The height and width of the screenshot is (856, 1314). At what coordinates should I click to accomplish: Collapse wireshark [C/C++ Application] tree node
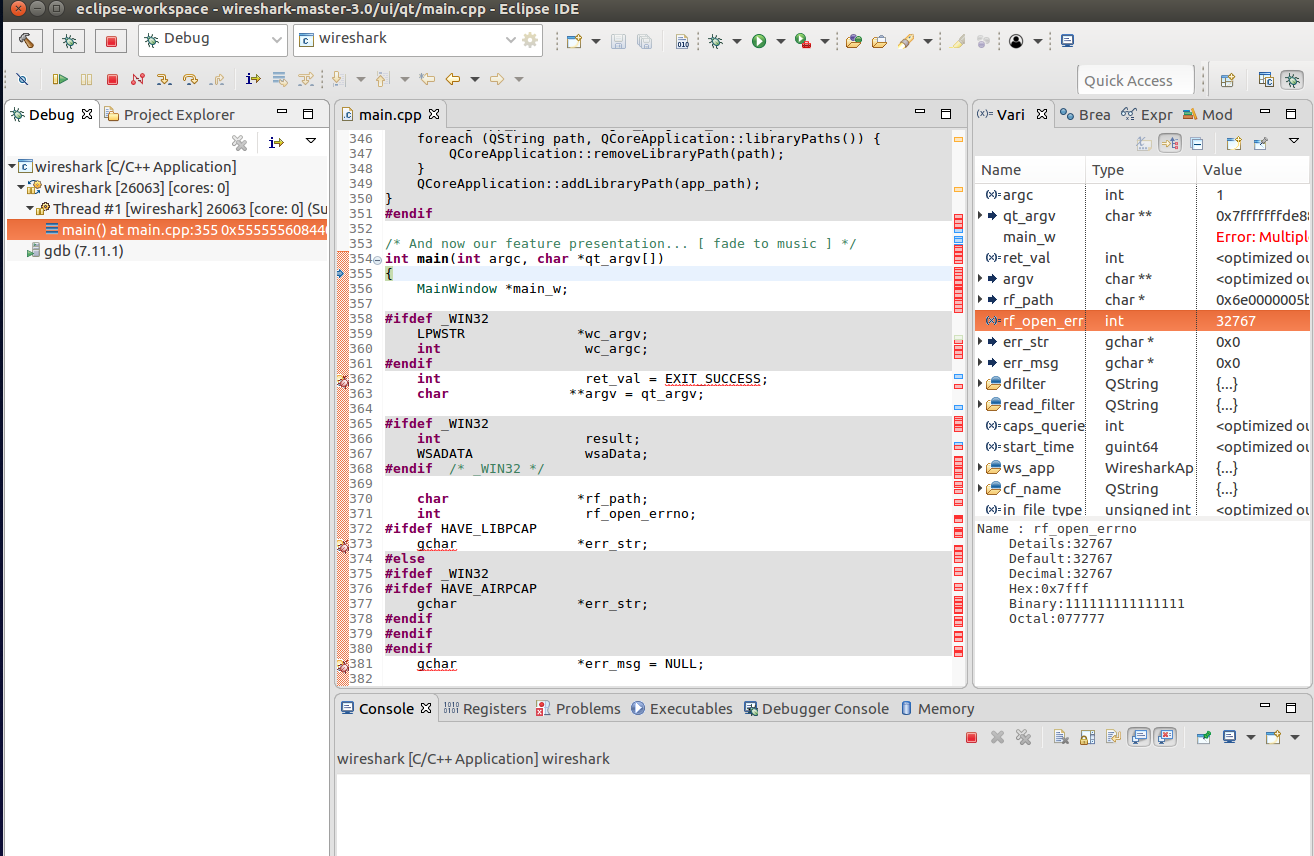[12, 167]
